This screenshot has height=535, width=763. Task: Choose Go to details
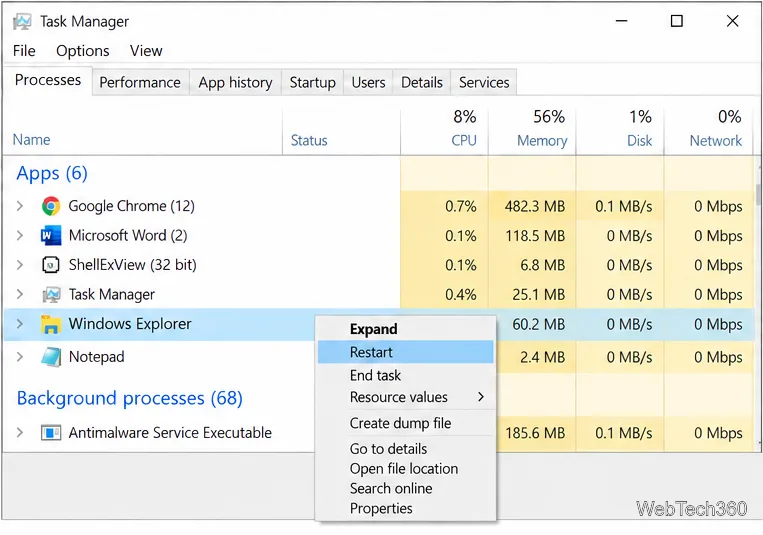click(x=405, y=448)
